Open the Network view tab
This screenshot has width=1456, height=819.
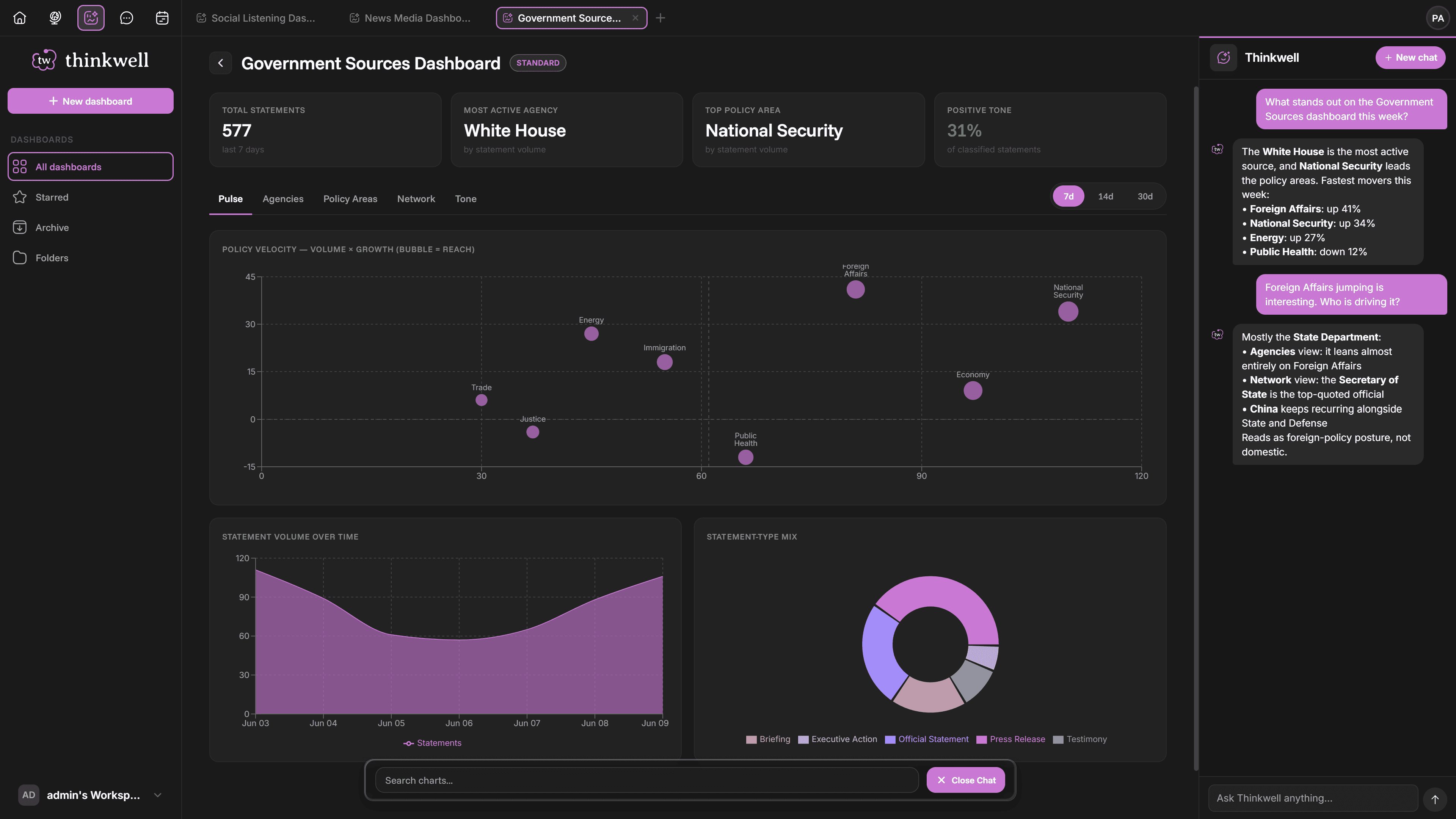[416, 199]
